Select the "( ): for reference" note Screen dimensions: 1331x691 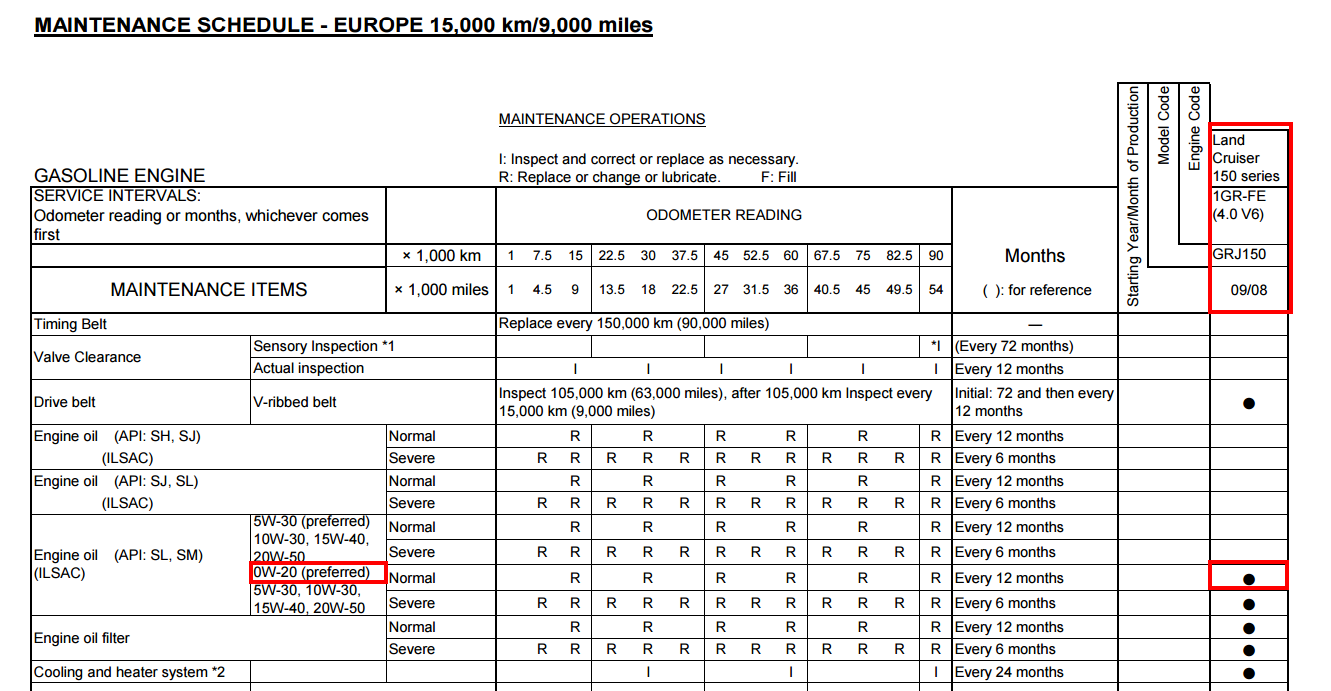coord(1035,290)
